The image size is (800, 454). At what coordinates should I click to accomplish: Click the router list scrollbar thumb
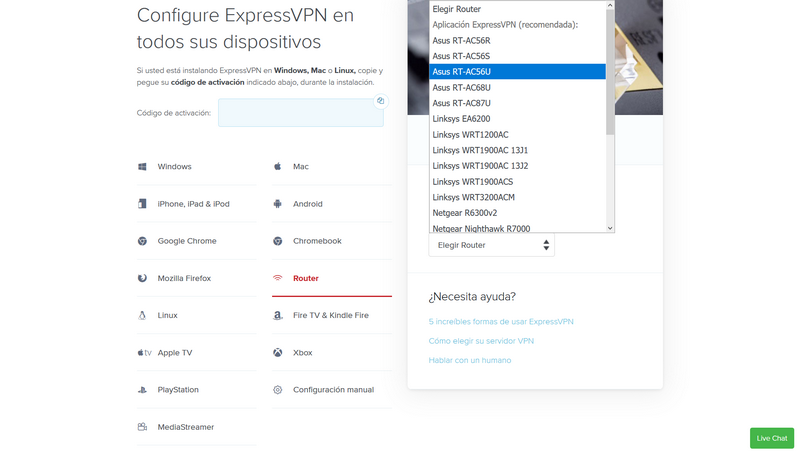(x=610, y=72)
